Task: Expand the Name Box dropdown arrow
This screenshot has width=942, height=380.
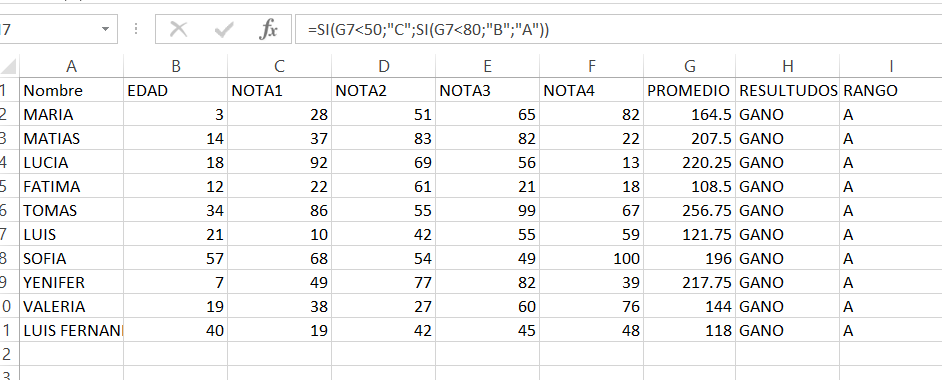Action: coord(106,29)
